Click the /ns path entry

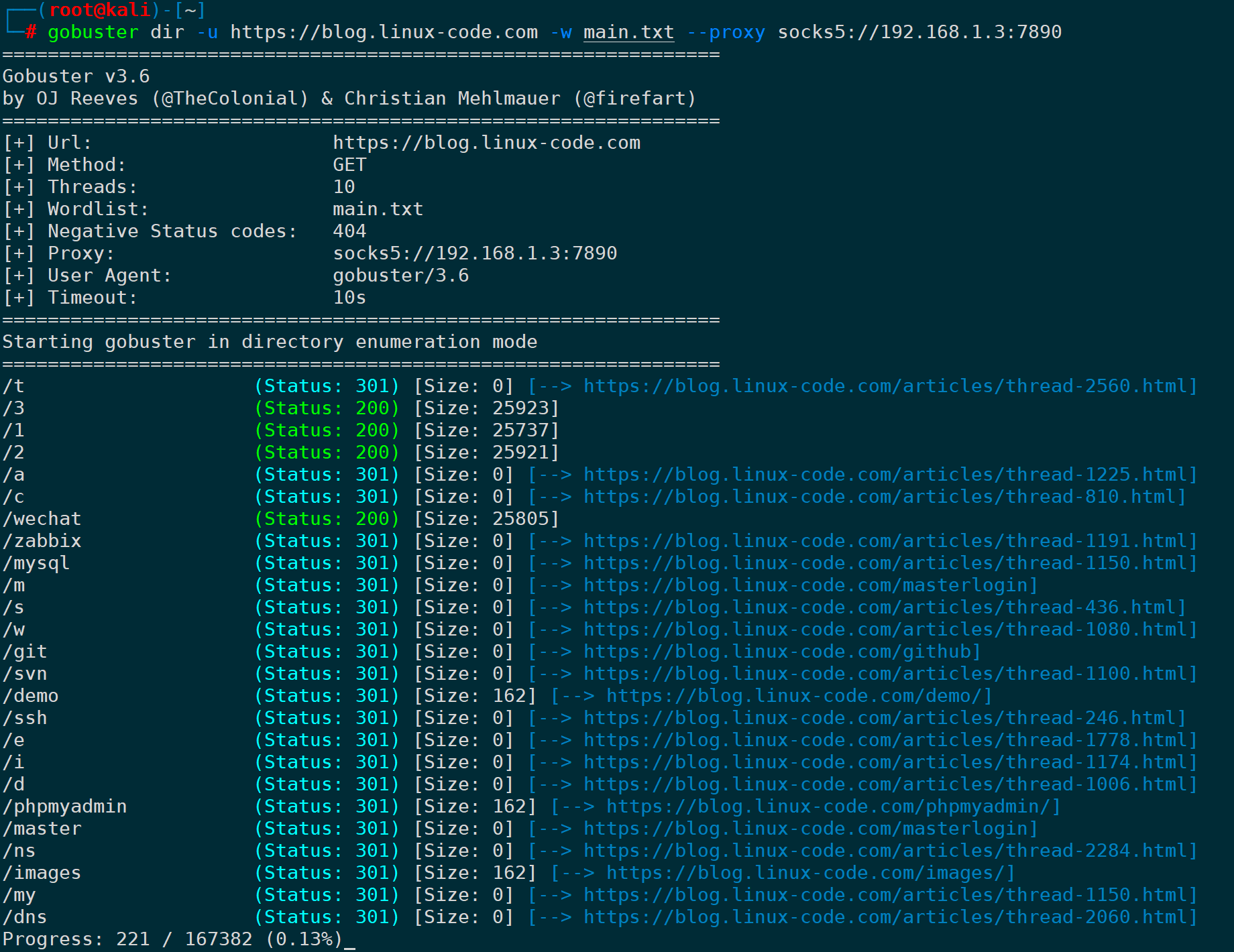(x=19, y=851)
